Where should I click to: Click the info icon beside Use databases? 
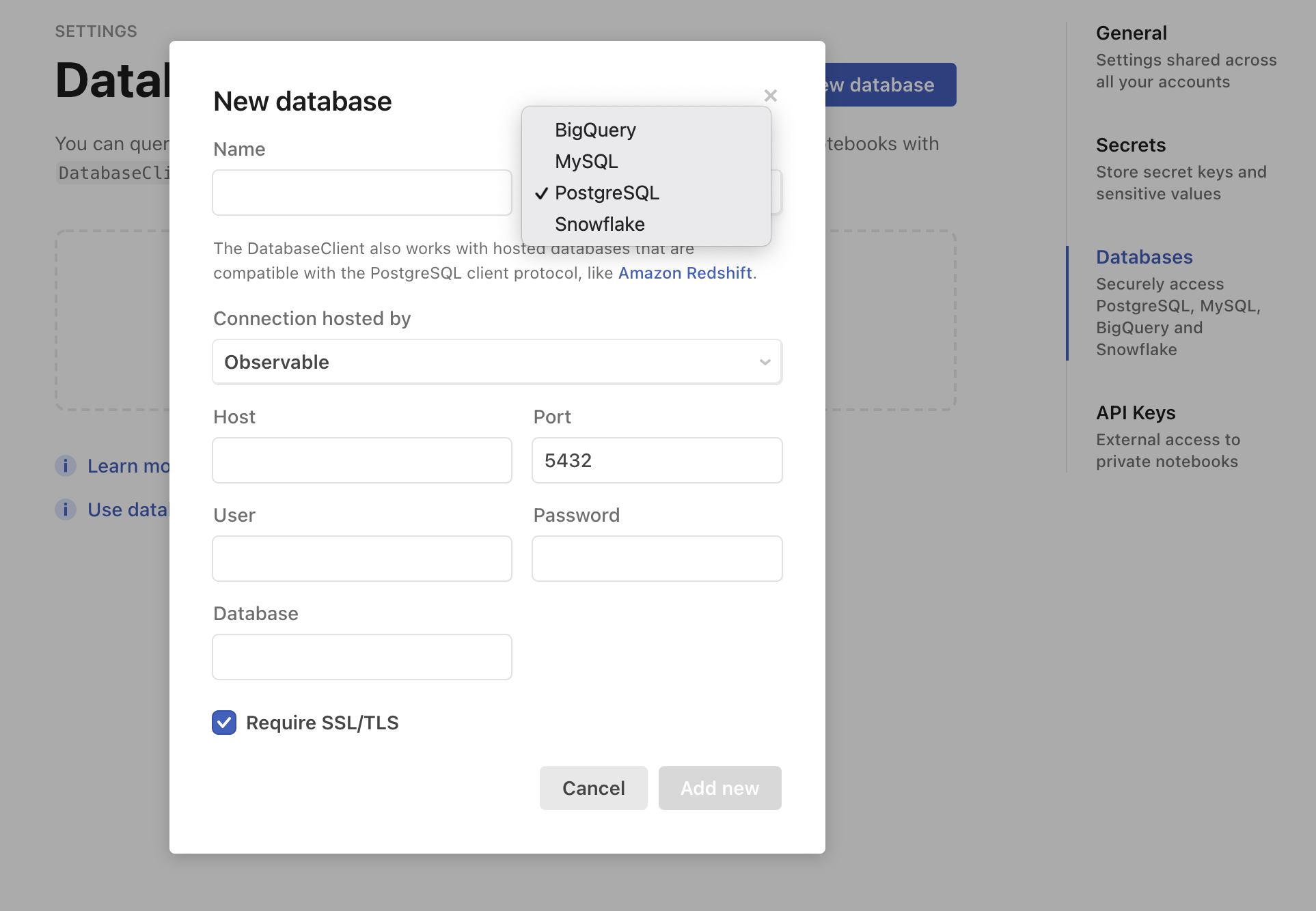(x=65, y=509)
